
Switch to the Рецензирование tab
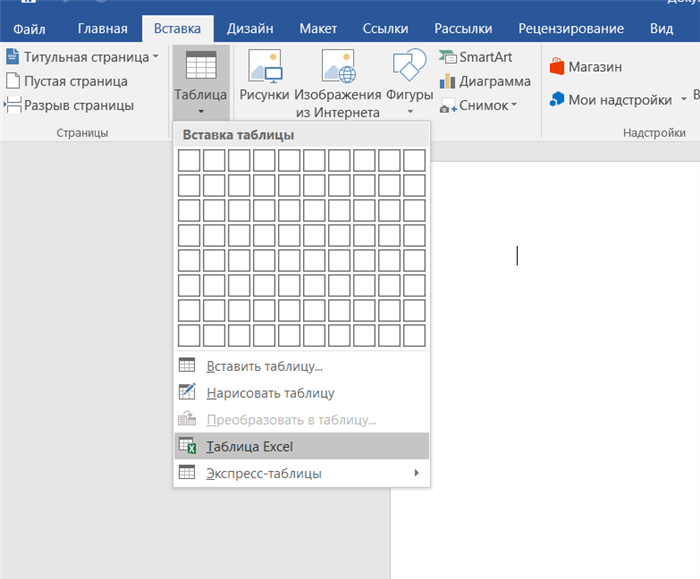[x=571, y=29]
